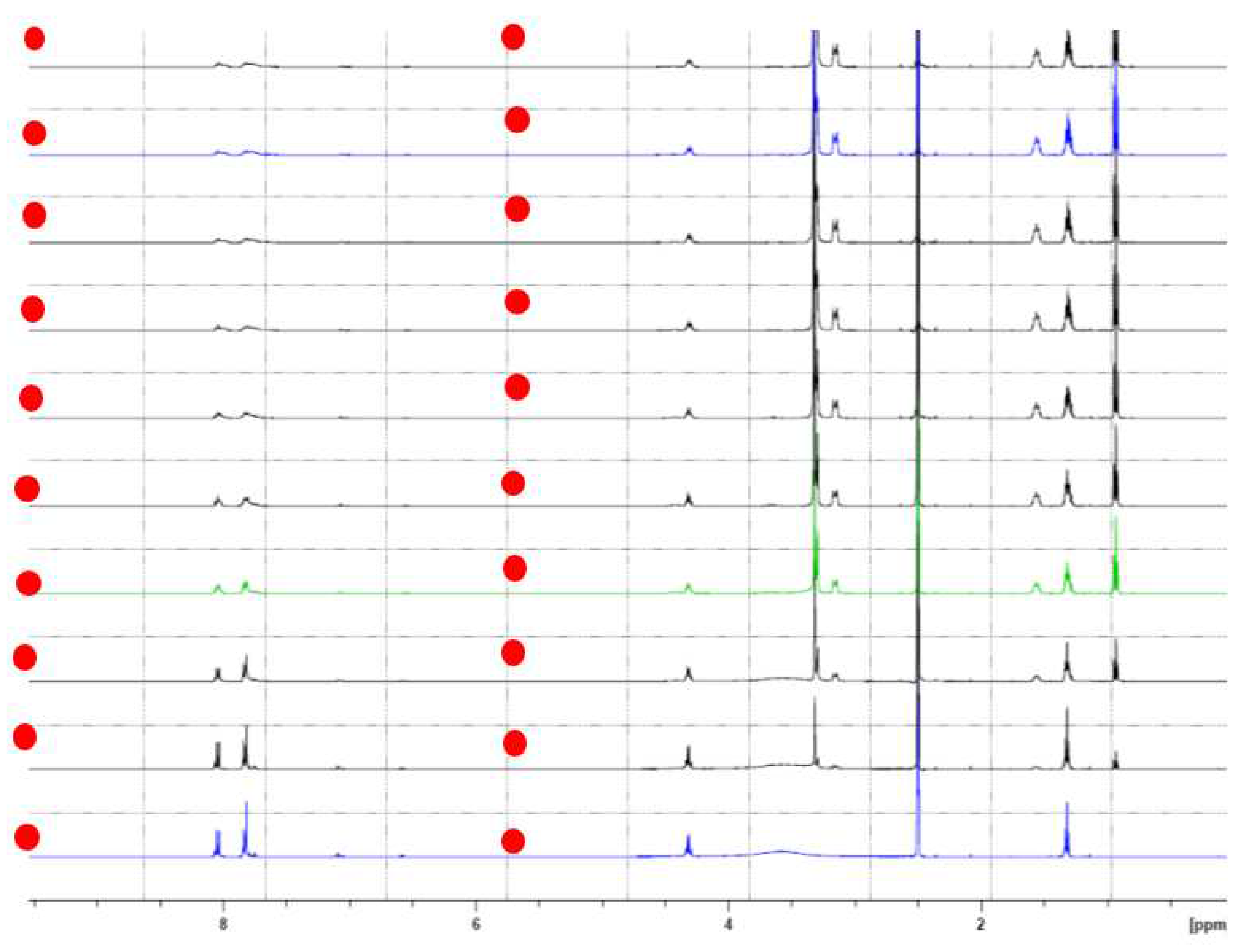Click the left red dot on the third spectrum from top
The image size is (1247, 952).
click(34, 216)
